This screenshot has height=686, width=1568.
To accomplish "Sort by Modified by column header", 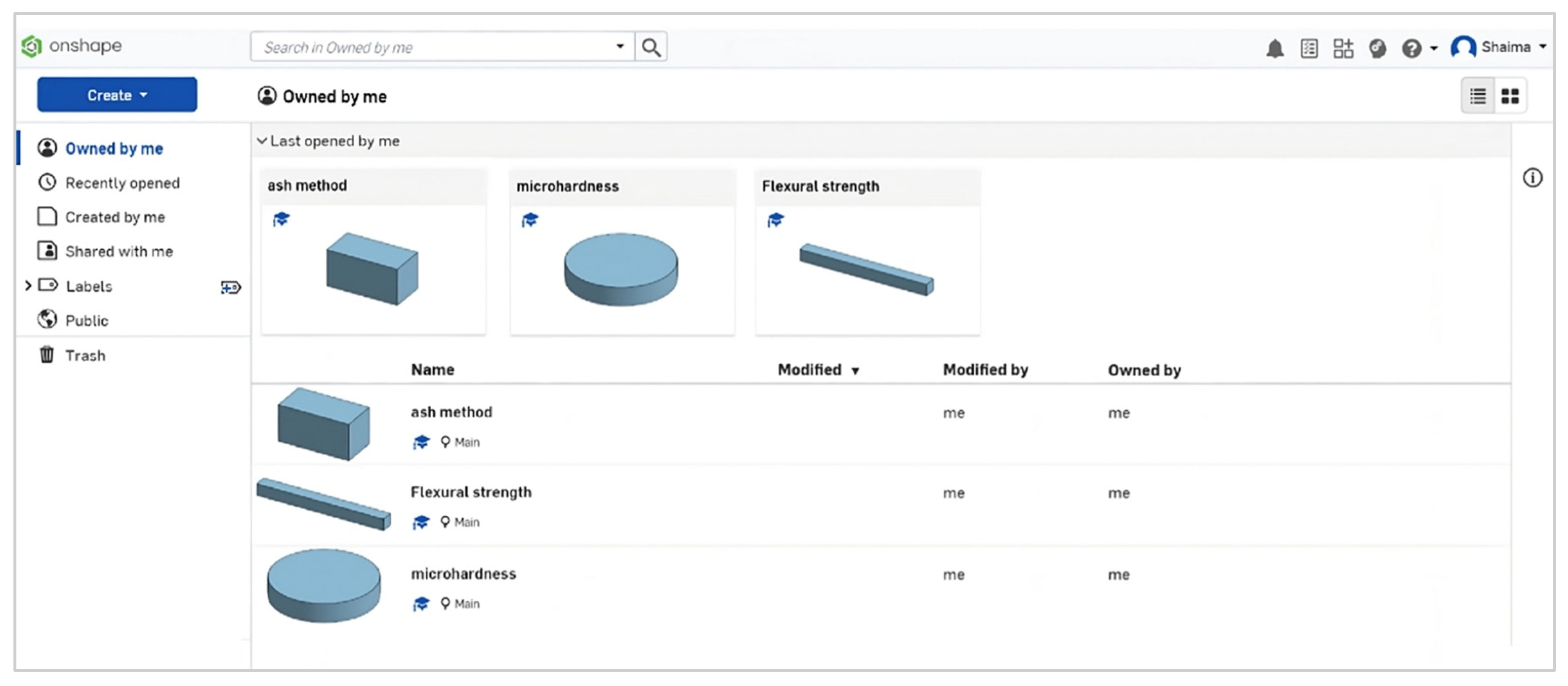I will click(985, 369).
